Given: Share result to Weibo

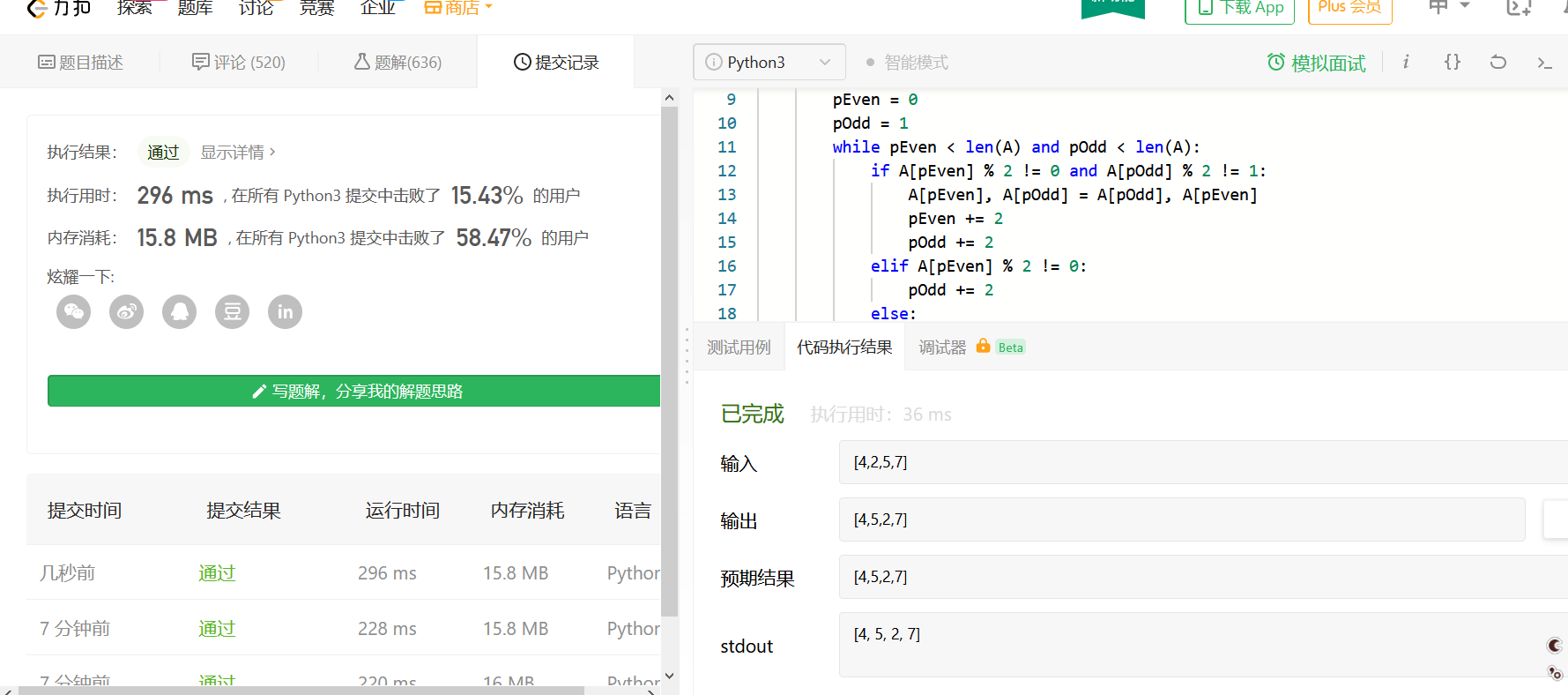Looking at the screenshot, I should [127, 311].
